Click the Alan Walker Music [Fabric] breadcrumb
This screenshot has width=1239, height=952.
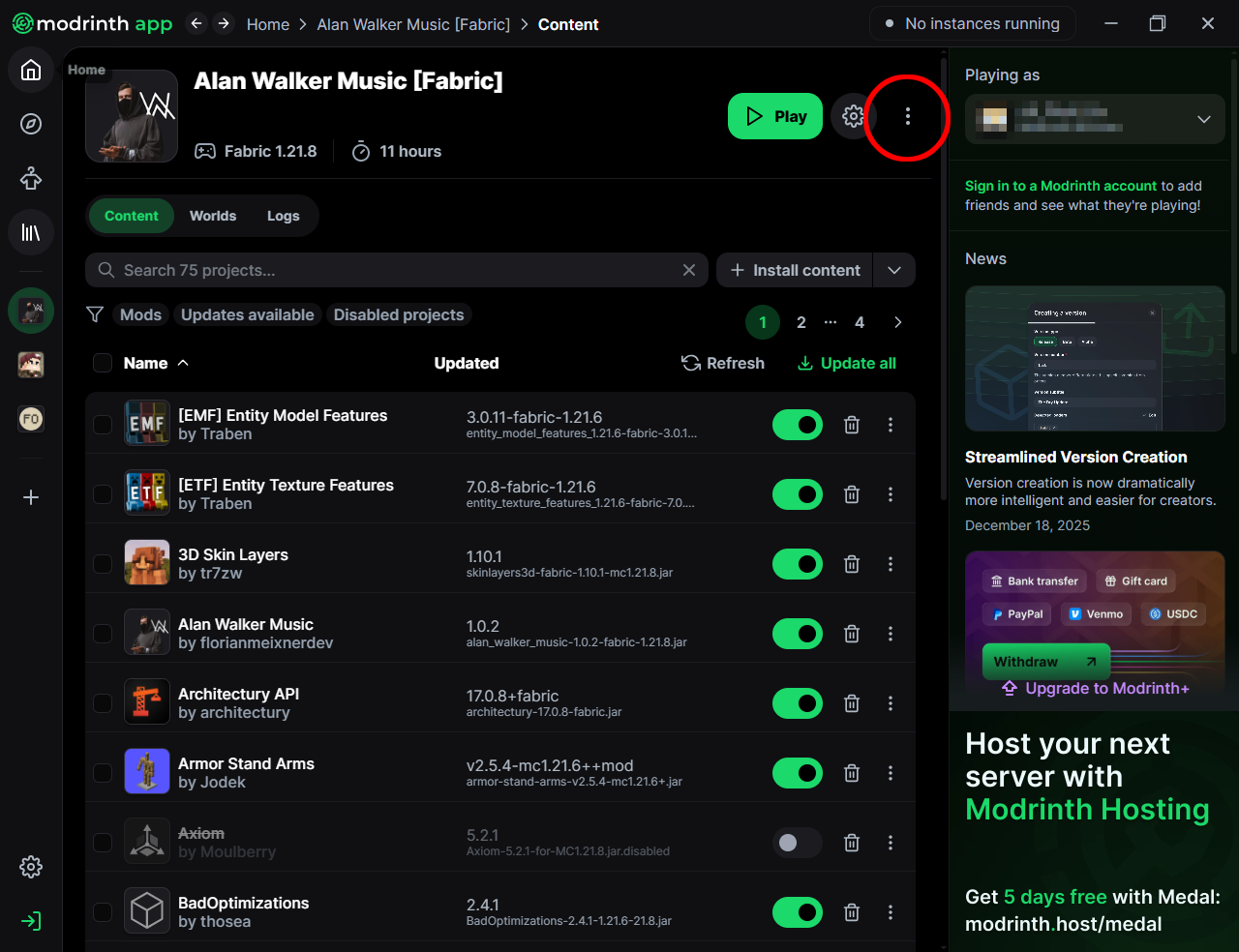[x=413, y=24]
